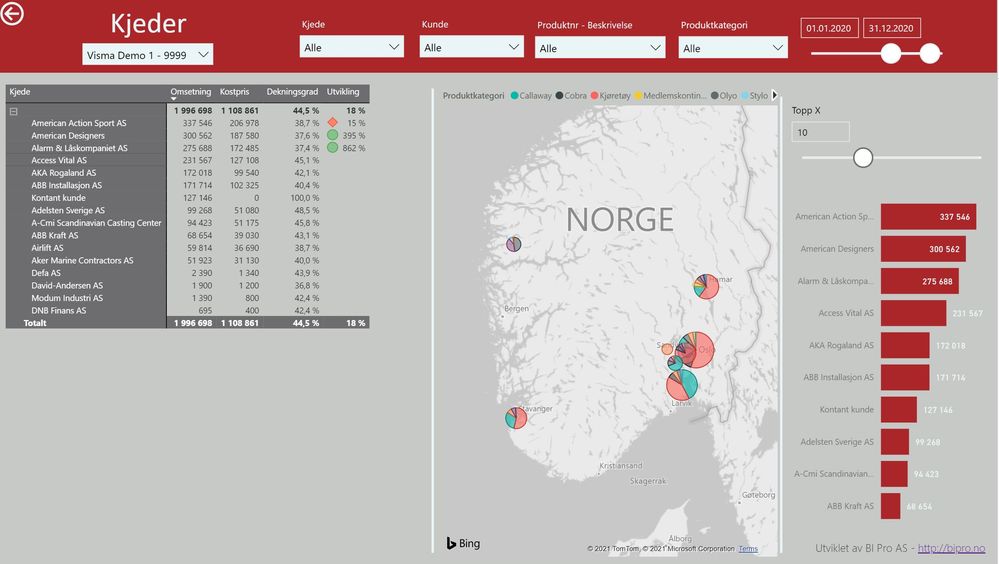This screenshot has height=564, width=999.
Task: Click the AKA Rogaland AS bar
Action: [x=905, y=345]
